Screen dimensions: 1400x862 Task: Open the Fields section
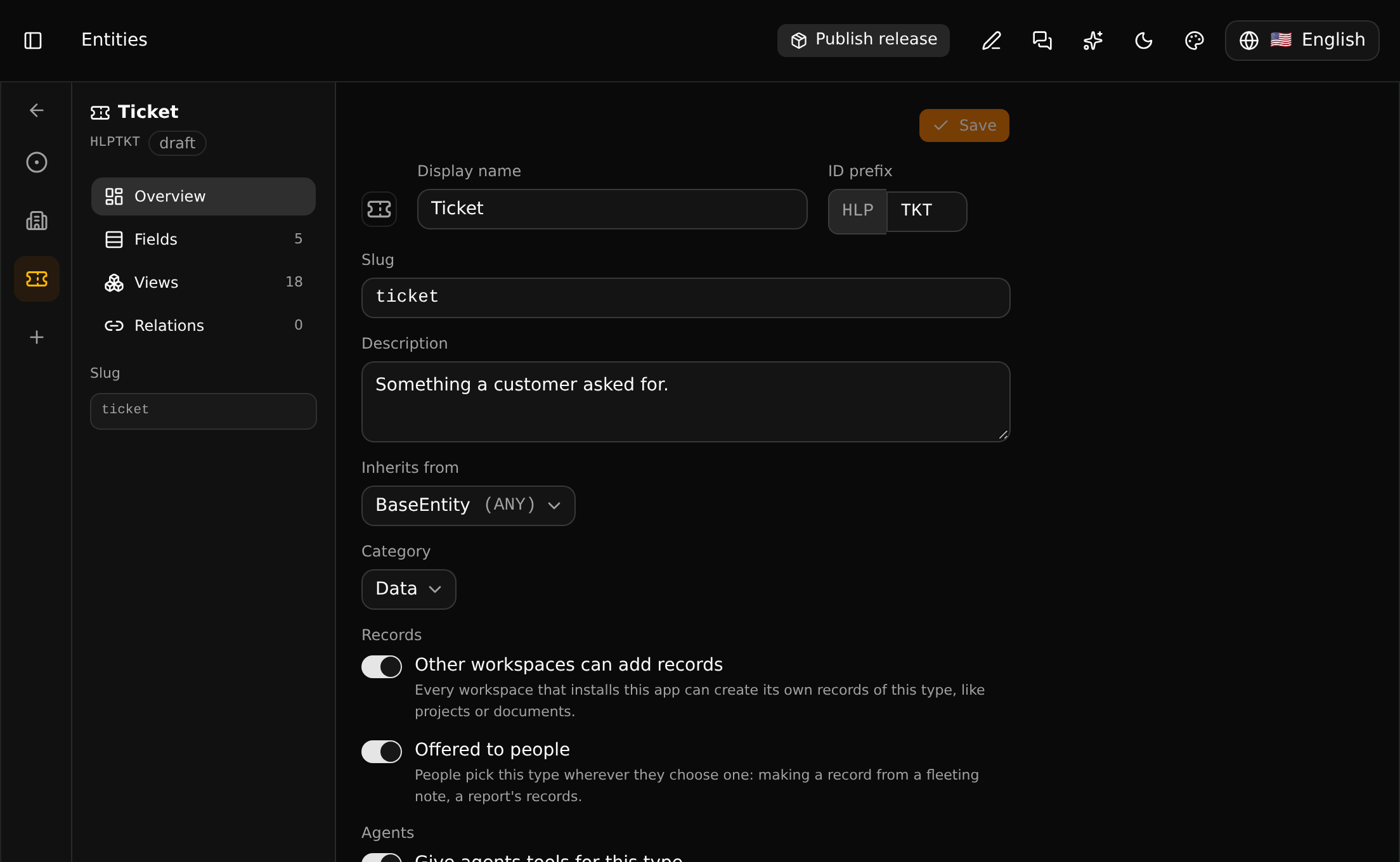click(x=203, y=240)
